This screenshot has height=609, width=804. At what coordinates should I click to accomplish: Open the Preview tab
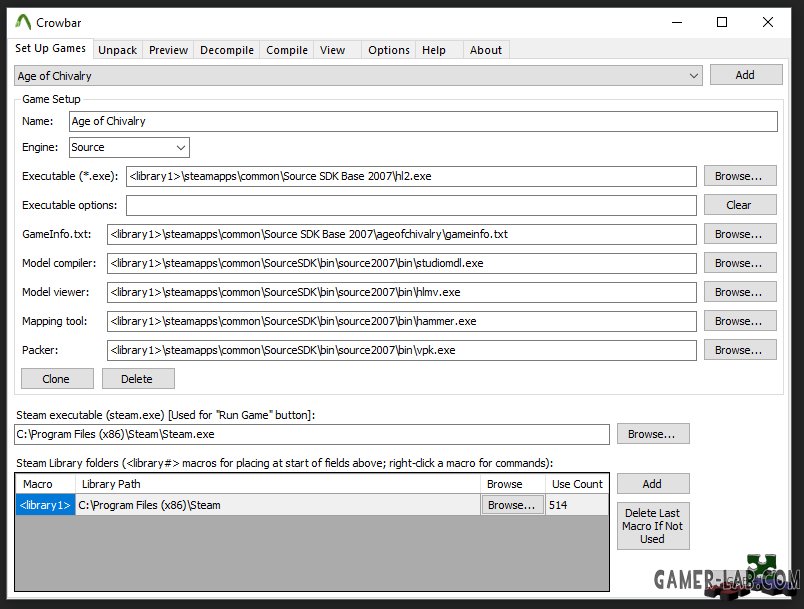168,50
